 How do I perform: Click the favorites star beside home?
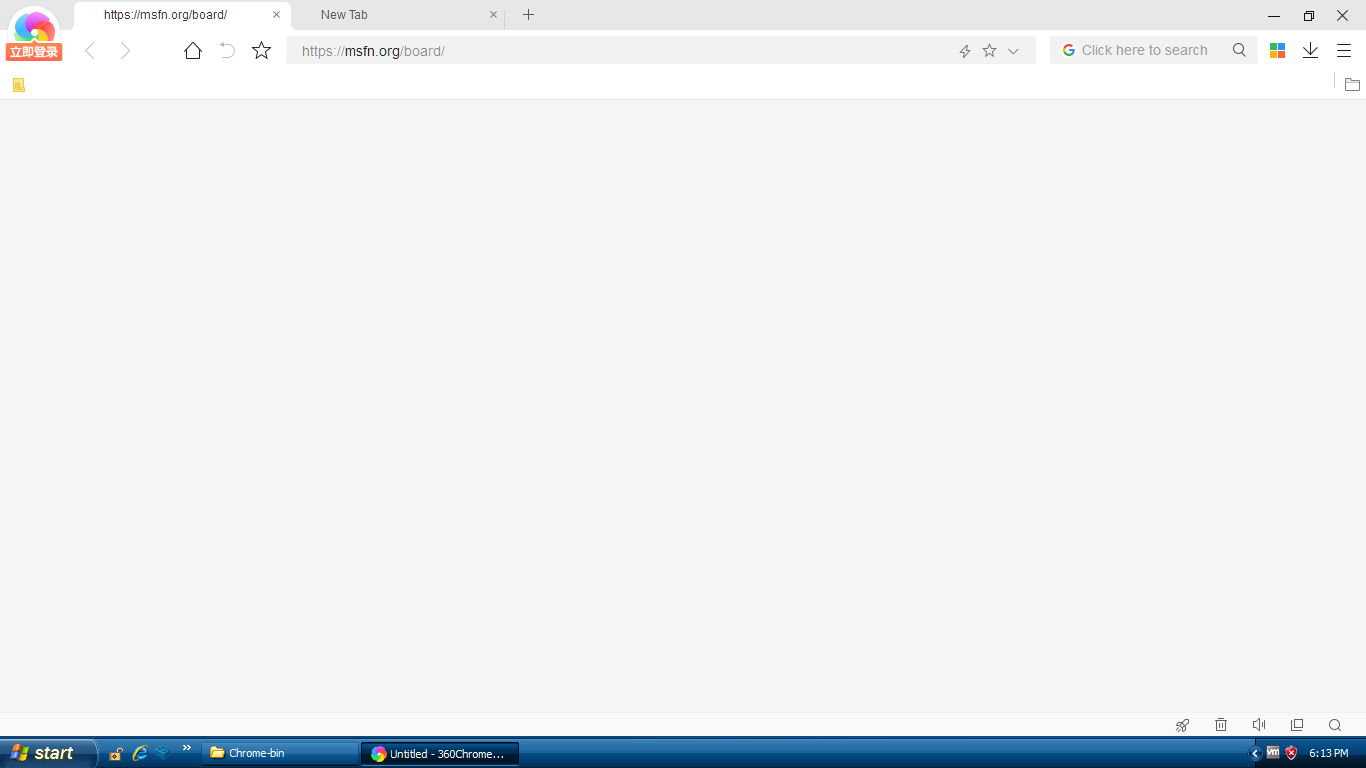(261, 50)
